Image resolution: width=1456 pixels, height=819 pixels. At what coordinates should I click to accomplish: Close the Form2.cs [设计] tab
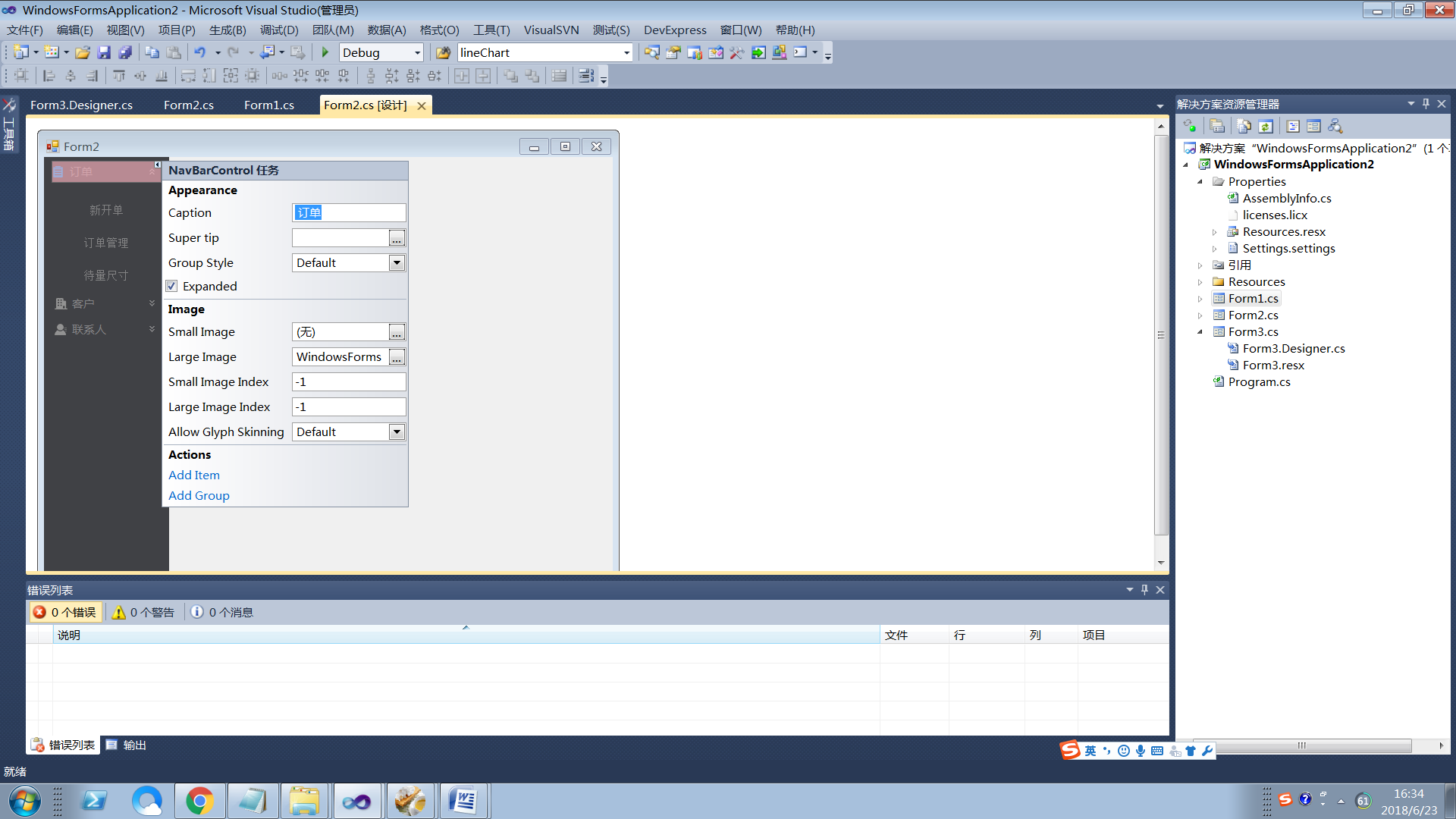(422, 105)
